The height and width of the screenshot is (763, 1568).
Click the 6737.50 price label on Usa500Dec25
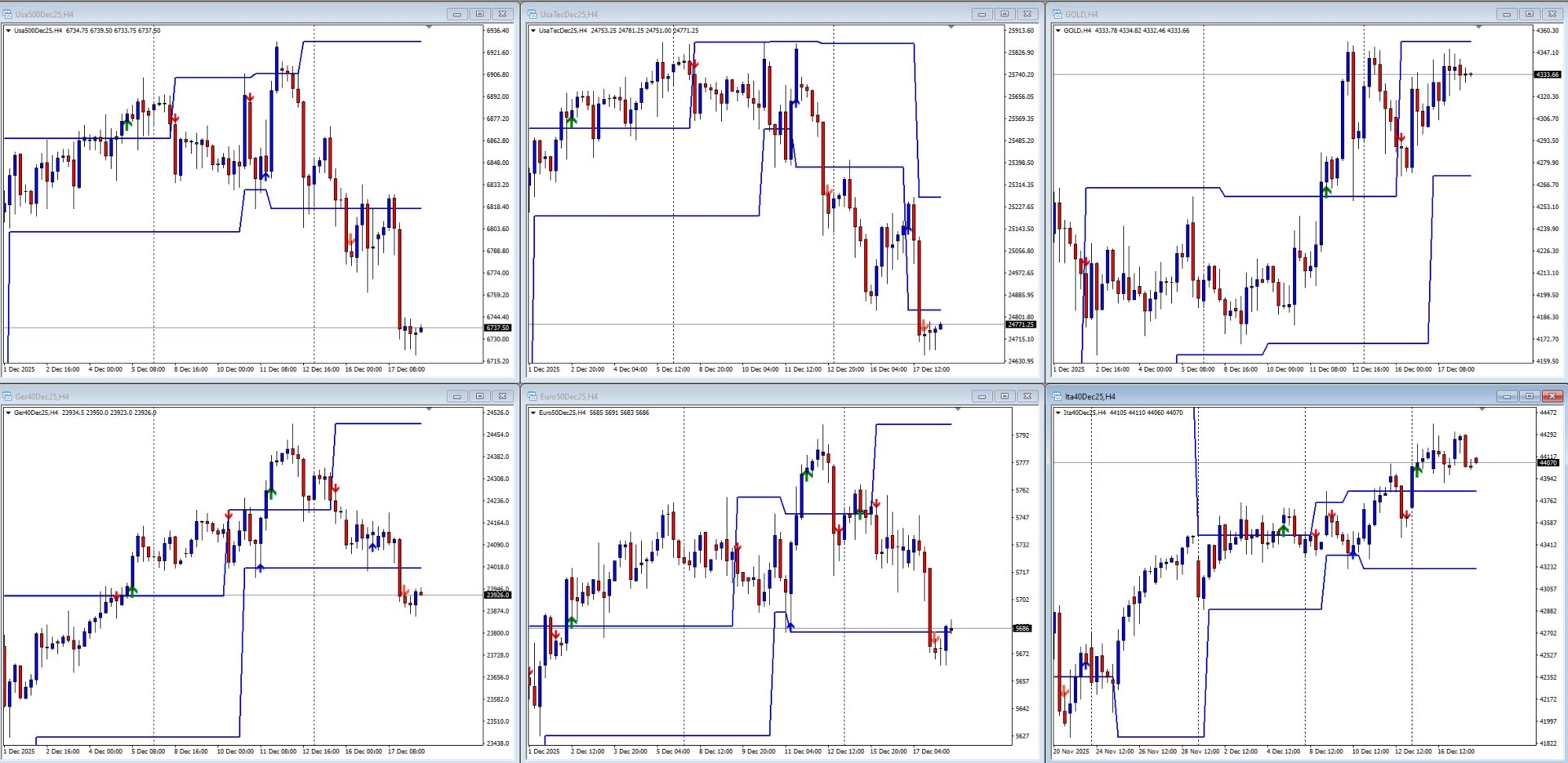[497, 328]
